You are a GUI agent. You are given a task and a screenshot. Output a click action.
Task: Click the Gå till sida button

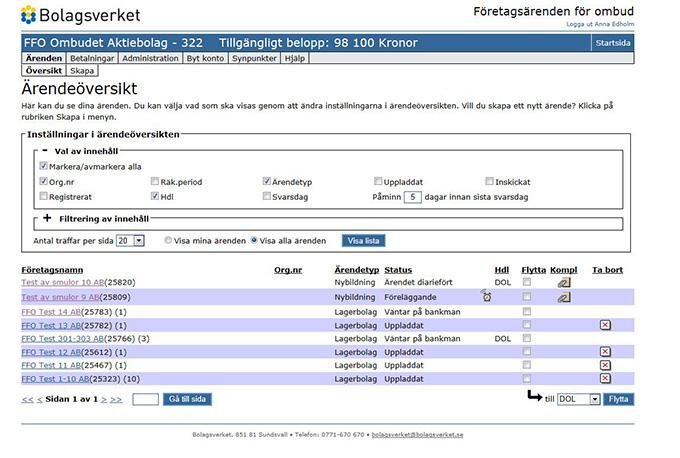point(187,399)
